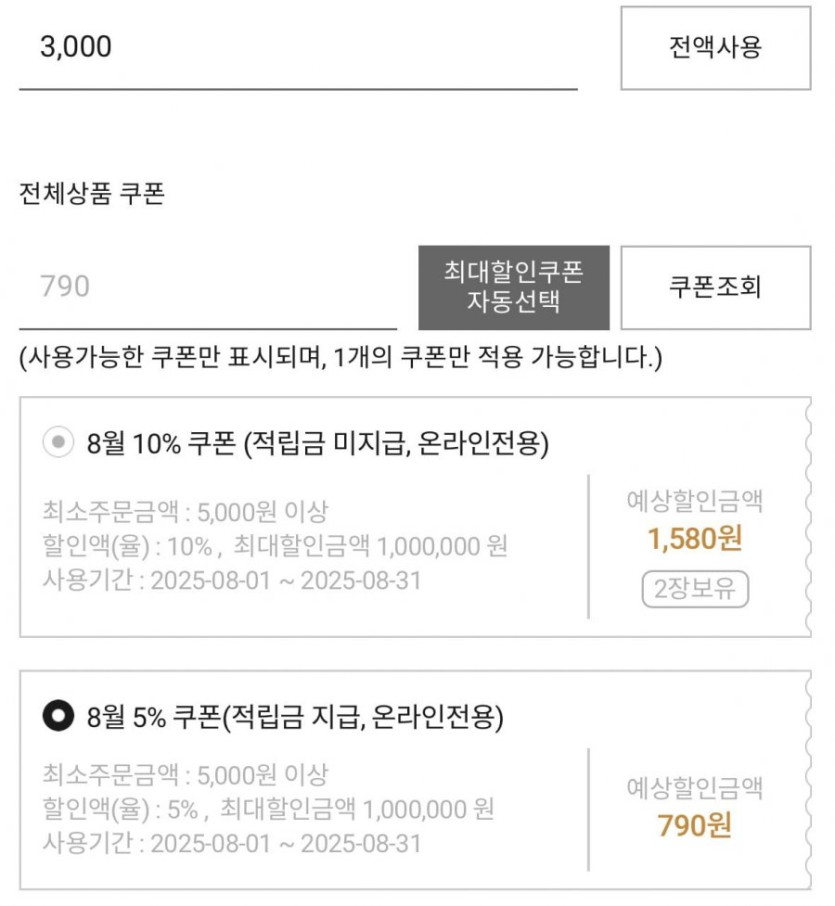Select the 8월 10% 쿠폰 radio button
Viewport: 835px width, 906px height.
click(59, 443)
